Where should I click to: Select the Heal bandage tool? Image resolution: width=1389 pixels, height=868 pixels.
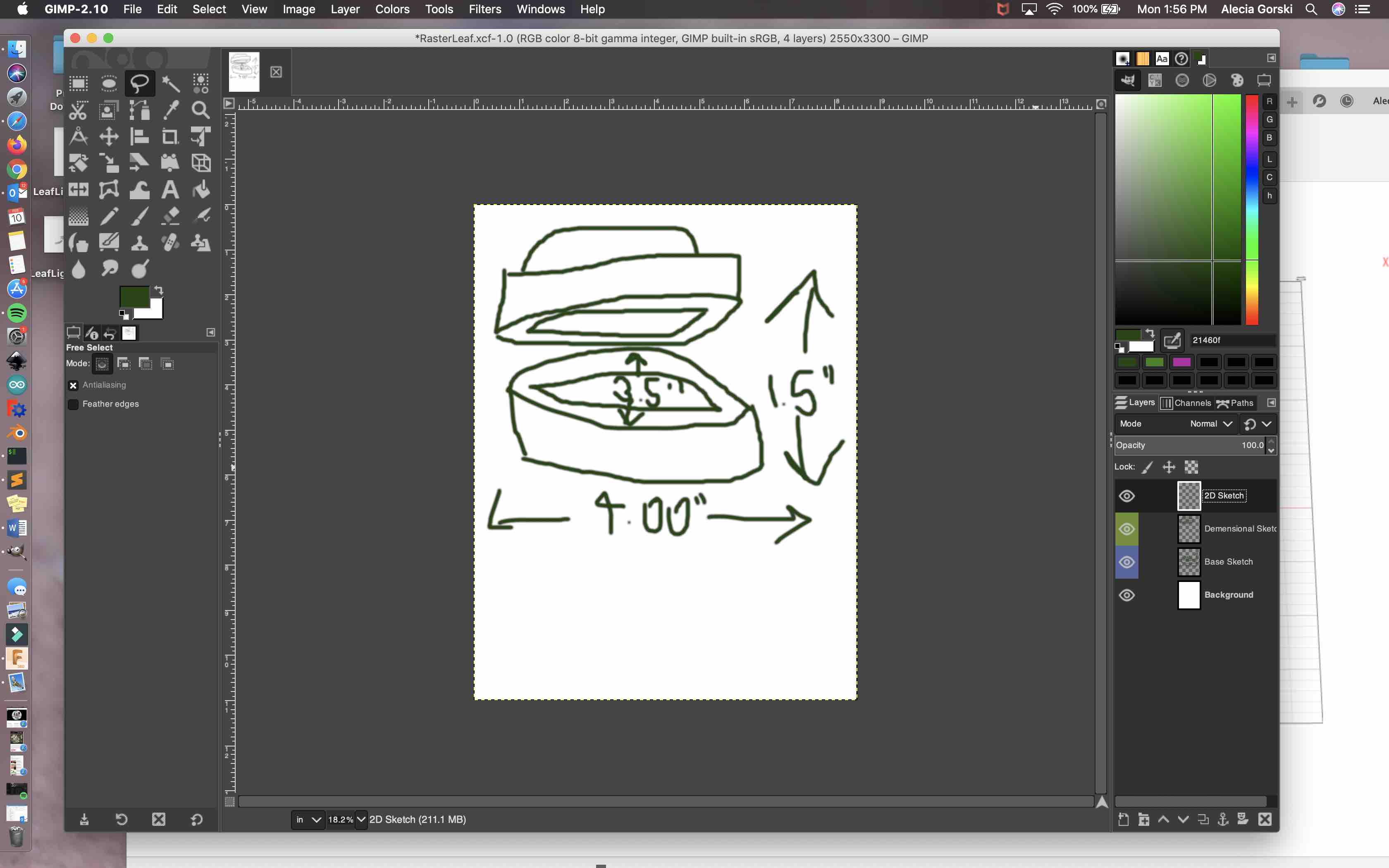pos(170,243)
